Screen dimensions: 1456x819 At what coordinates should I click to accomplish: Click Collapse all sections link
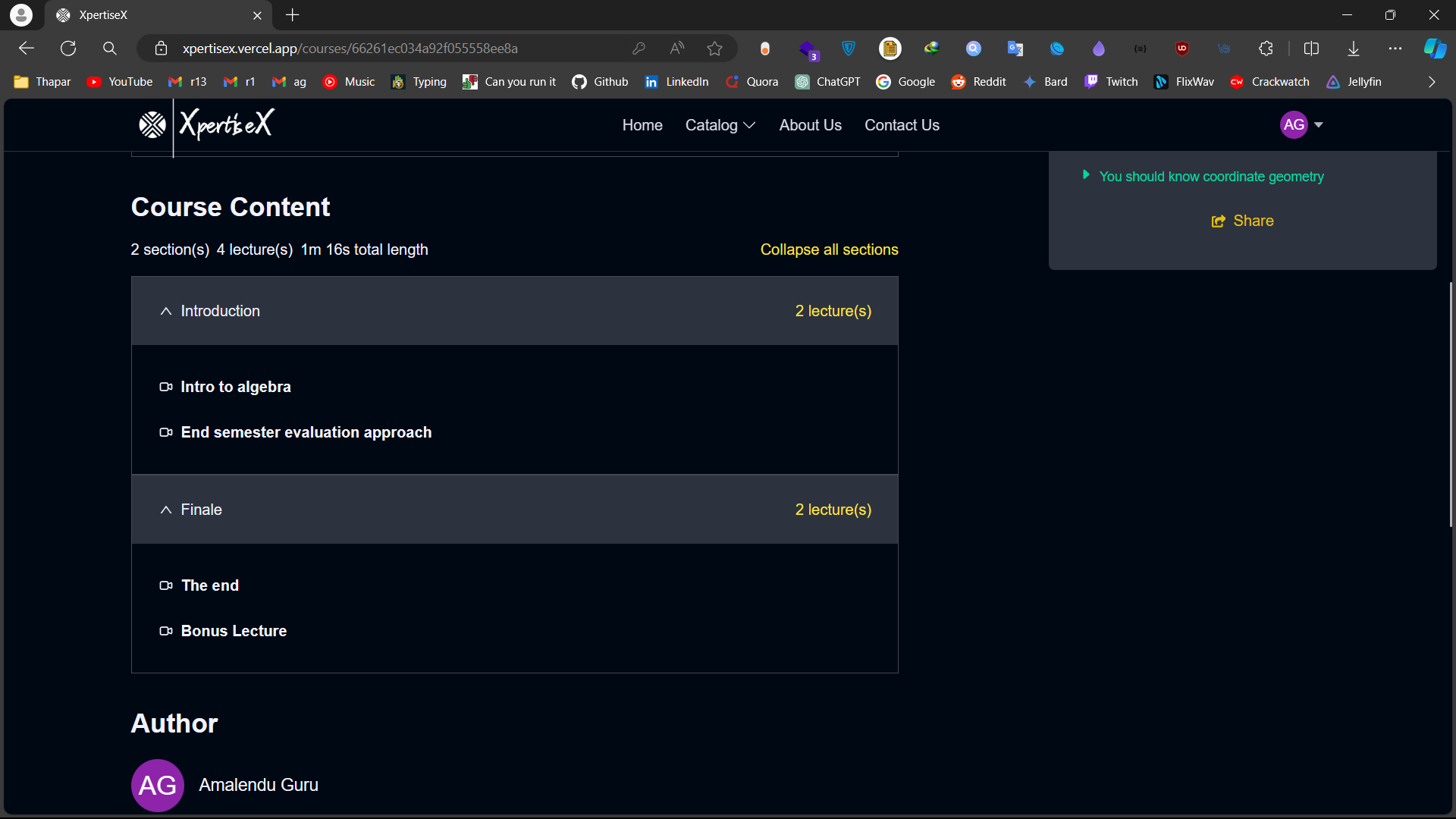[x=829, y=249]
